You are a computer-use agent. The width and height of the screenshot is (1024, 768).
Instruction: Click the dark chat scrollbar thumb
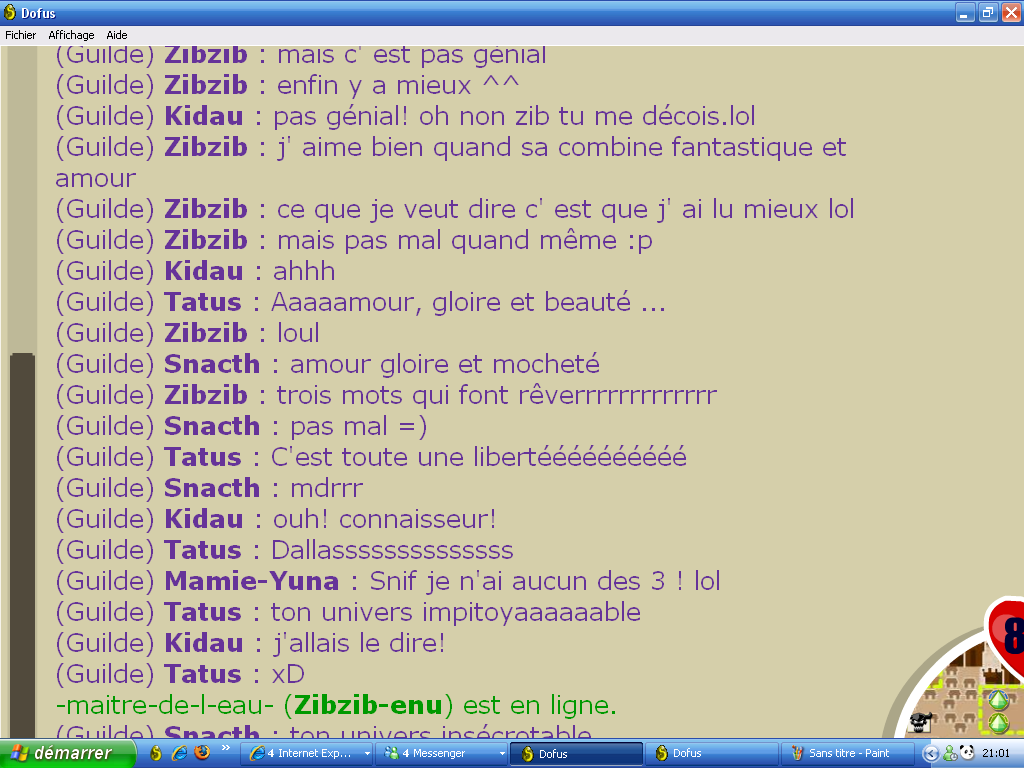(x=22, y=545)
